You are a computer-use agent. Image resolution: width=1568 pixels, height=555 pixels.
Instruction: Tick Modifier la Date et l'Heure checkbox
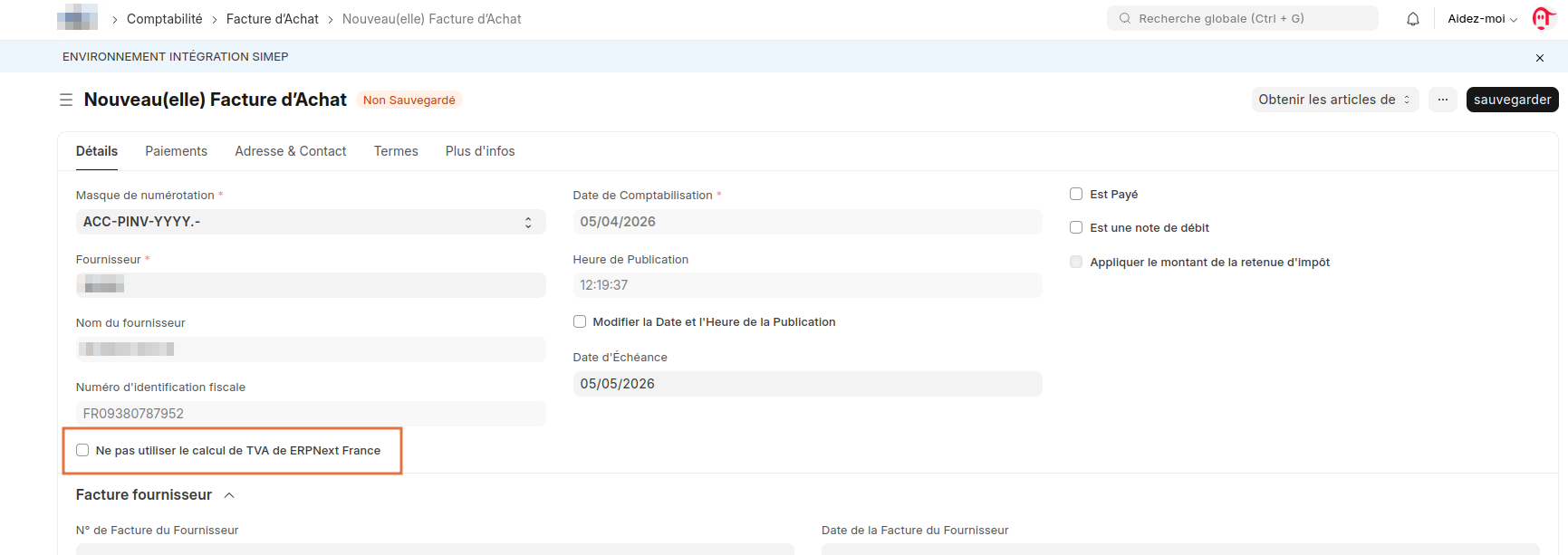tap(580, 321)
